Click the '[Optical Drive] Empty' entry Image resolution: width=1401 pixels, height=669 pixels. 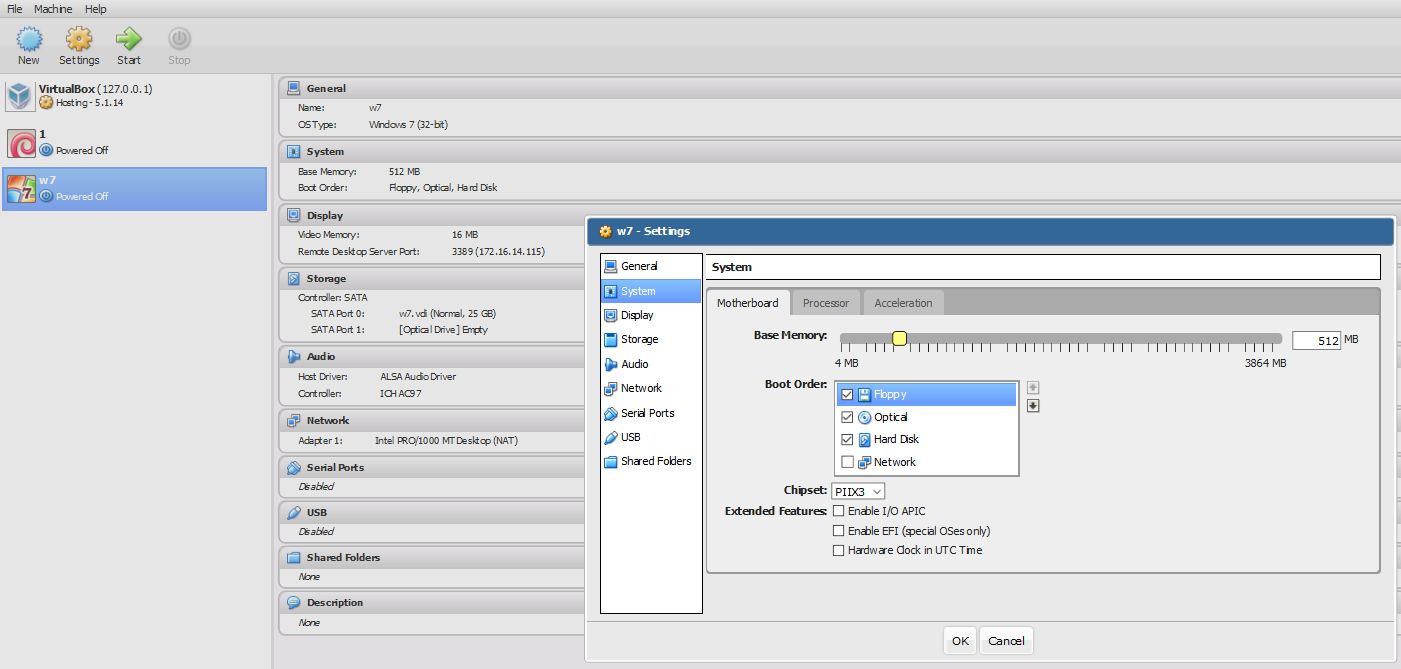pos(443,329)
